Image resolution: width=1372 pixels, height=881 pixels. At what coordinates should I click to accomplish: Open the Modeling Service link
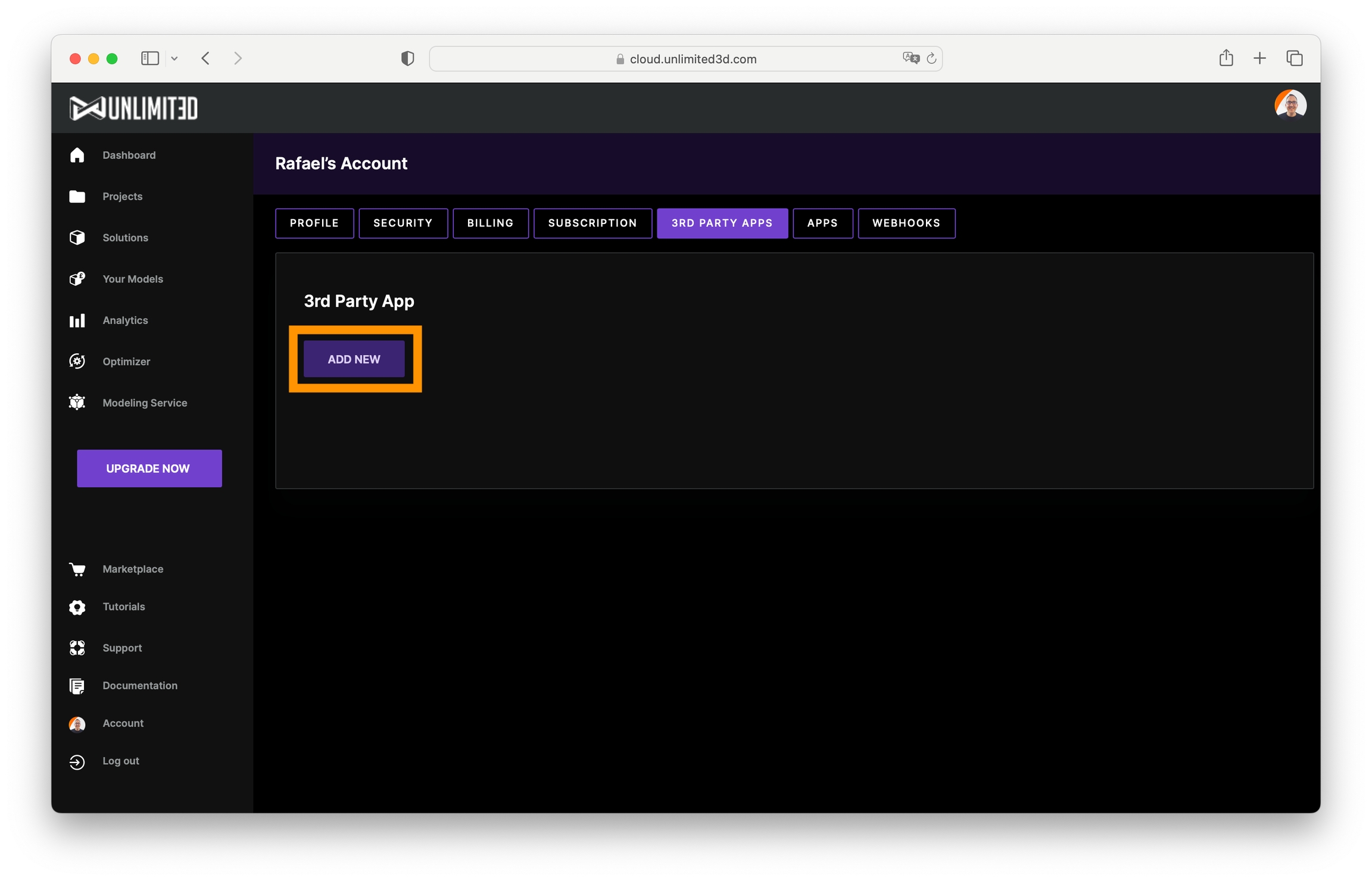pos(145,403)
